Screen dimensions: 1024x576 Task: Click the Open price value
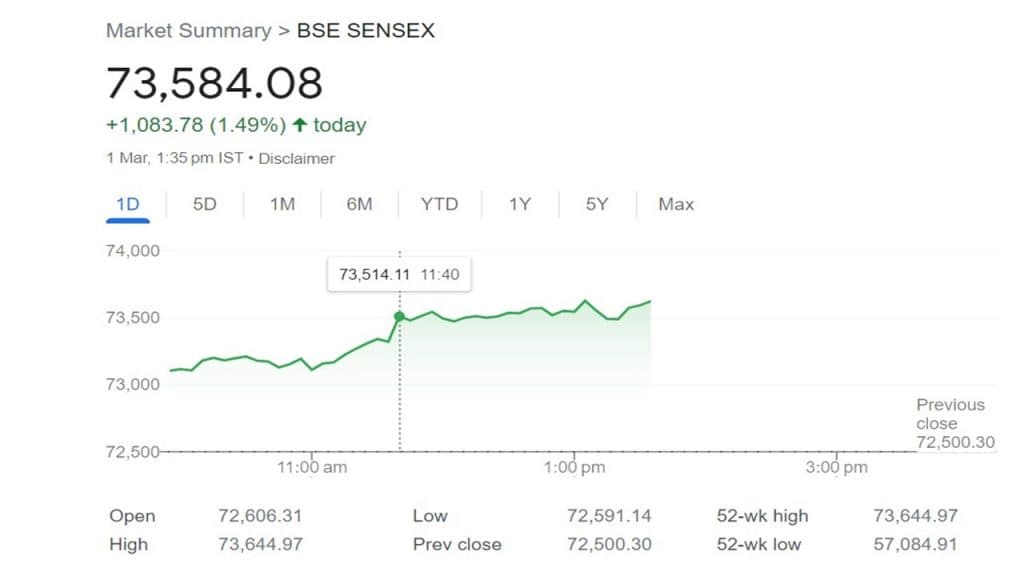tap(260, 516)
